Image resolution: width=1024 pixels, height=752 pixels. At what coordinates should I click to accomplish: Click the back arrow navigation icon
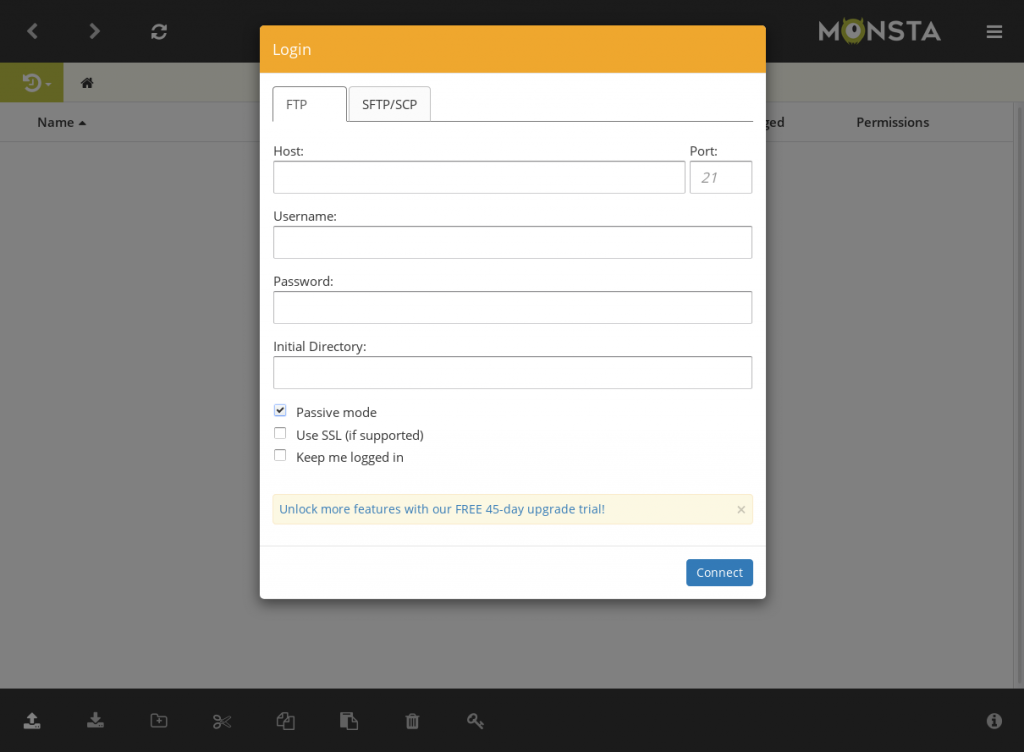tap(32, 31)
